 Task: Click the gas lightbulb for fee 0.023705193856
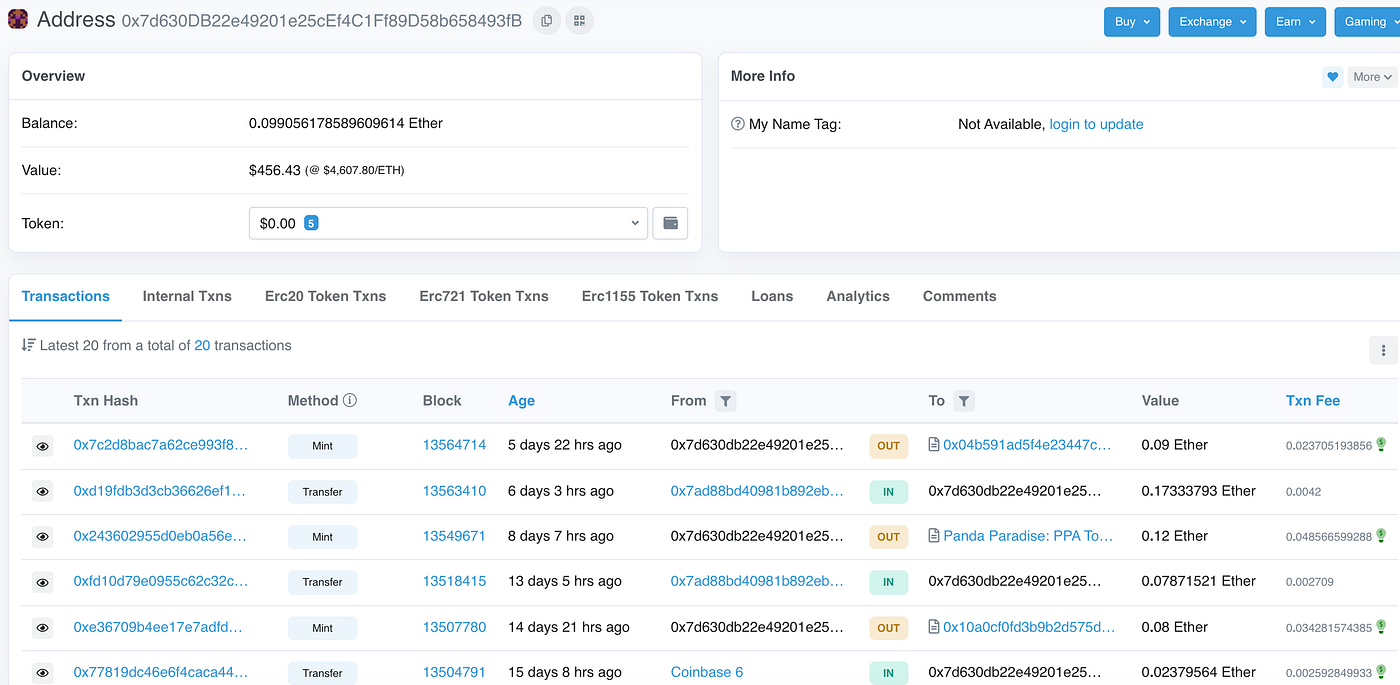click(1381, 445)
